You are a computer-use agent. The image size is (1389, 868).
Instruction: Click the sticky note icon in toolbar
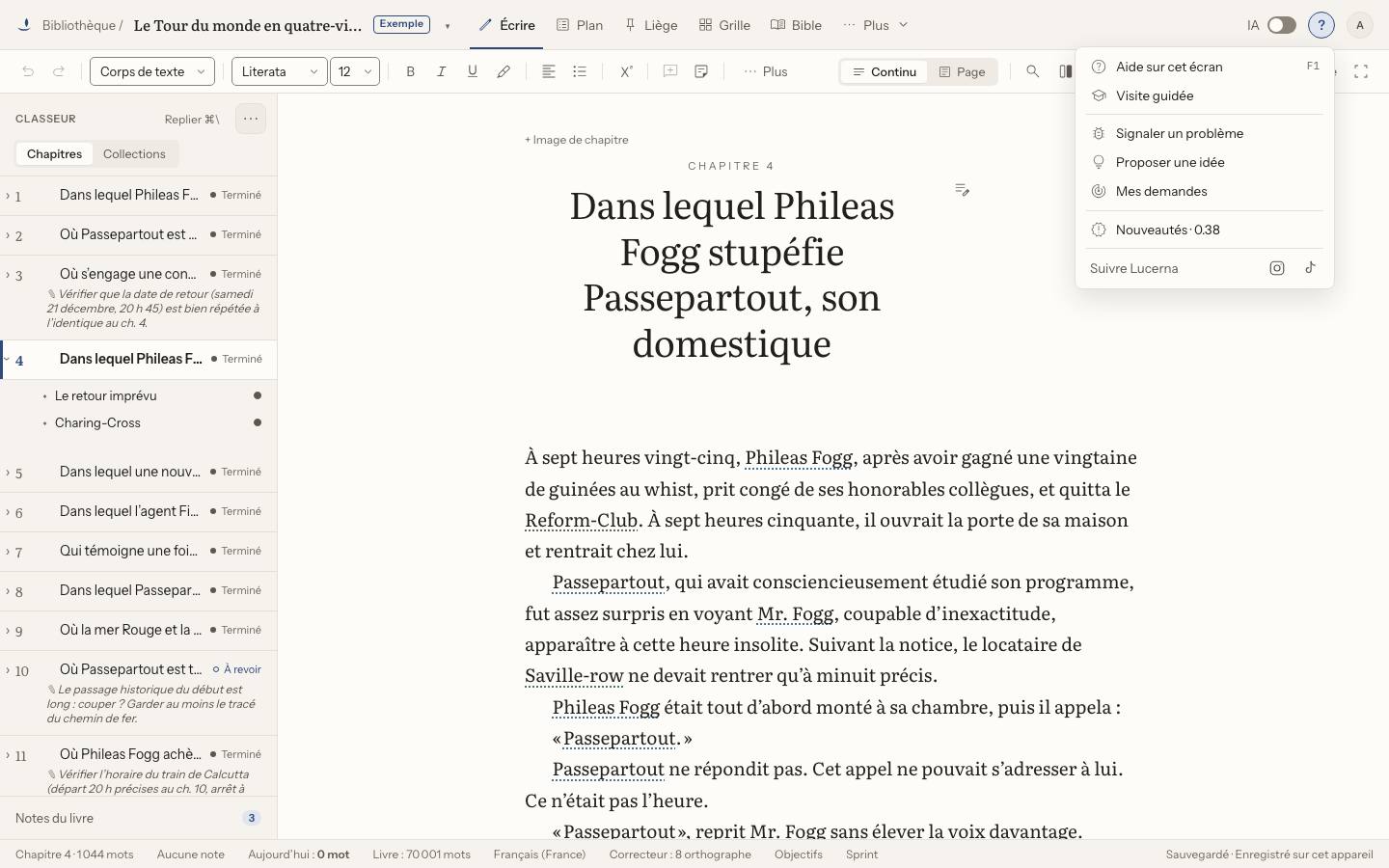click(701, 71)
